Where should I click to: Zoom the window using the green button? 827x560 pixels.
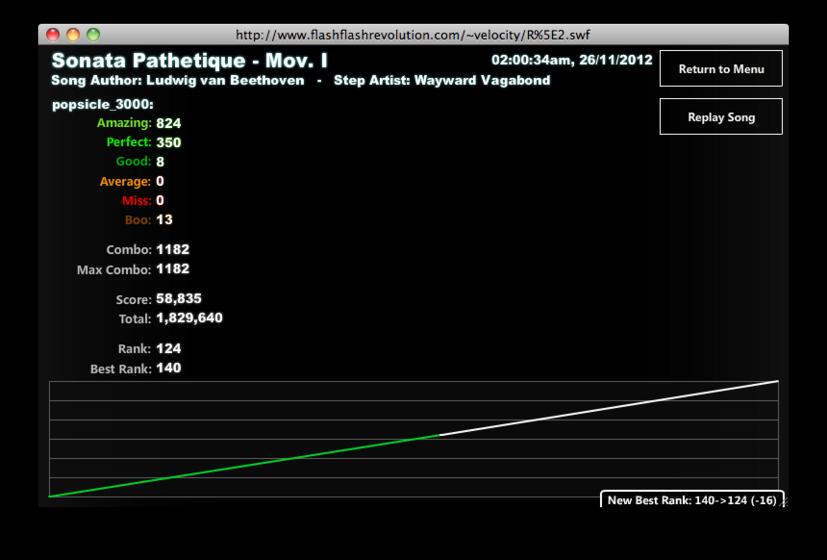click(93, 35)
